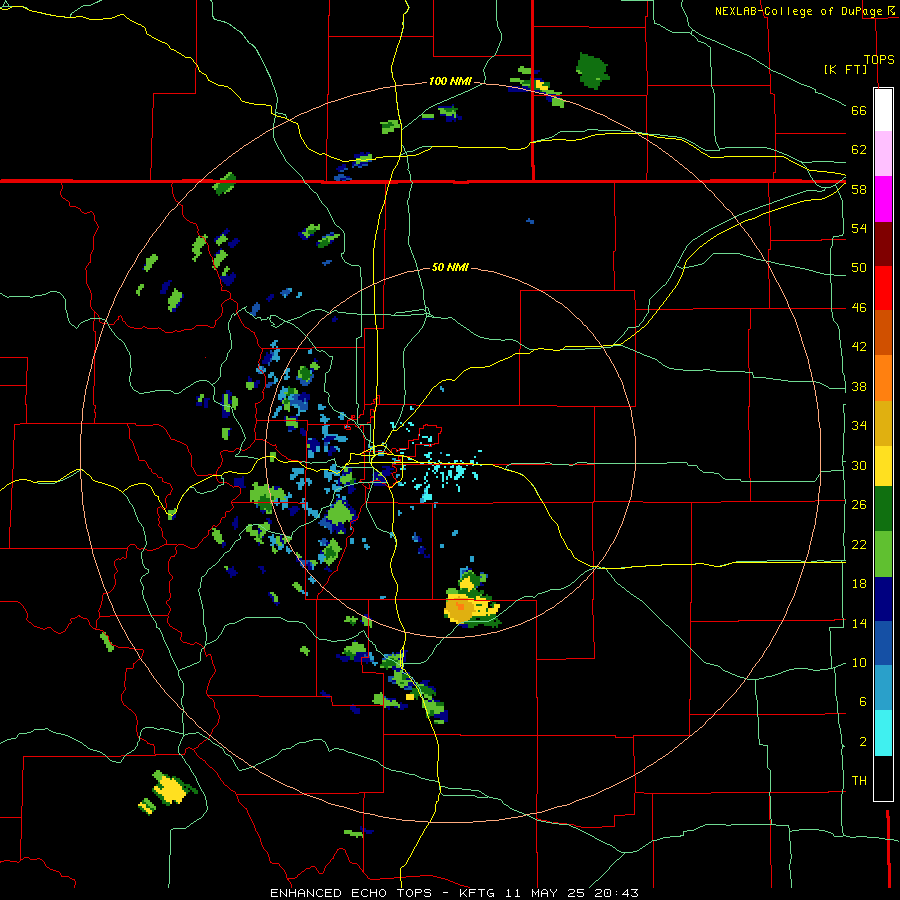Pick the light blue legend swatch
This screenshot has height=900, width=900.
pyautogui.click(x=883, y=688)
